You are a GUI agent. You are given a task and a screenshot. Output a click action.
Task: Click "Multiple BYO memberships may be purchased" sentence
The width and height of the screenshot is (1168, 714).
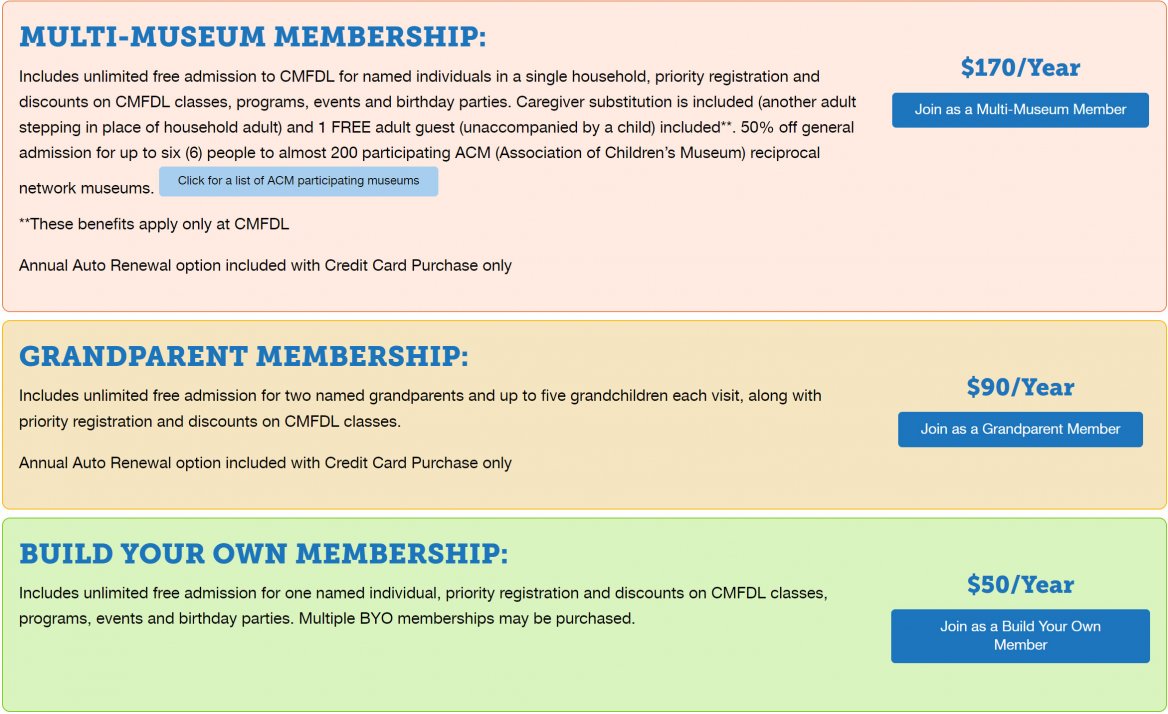(x=467, y=619)
